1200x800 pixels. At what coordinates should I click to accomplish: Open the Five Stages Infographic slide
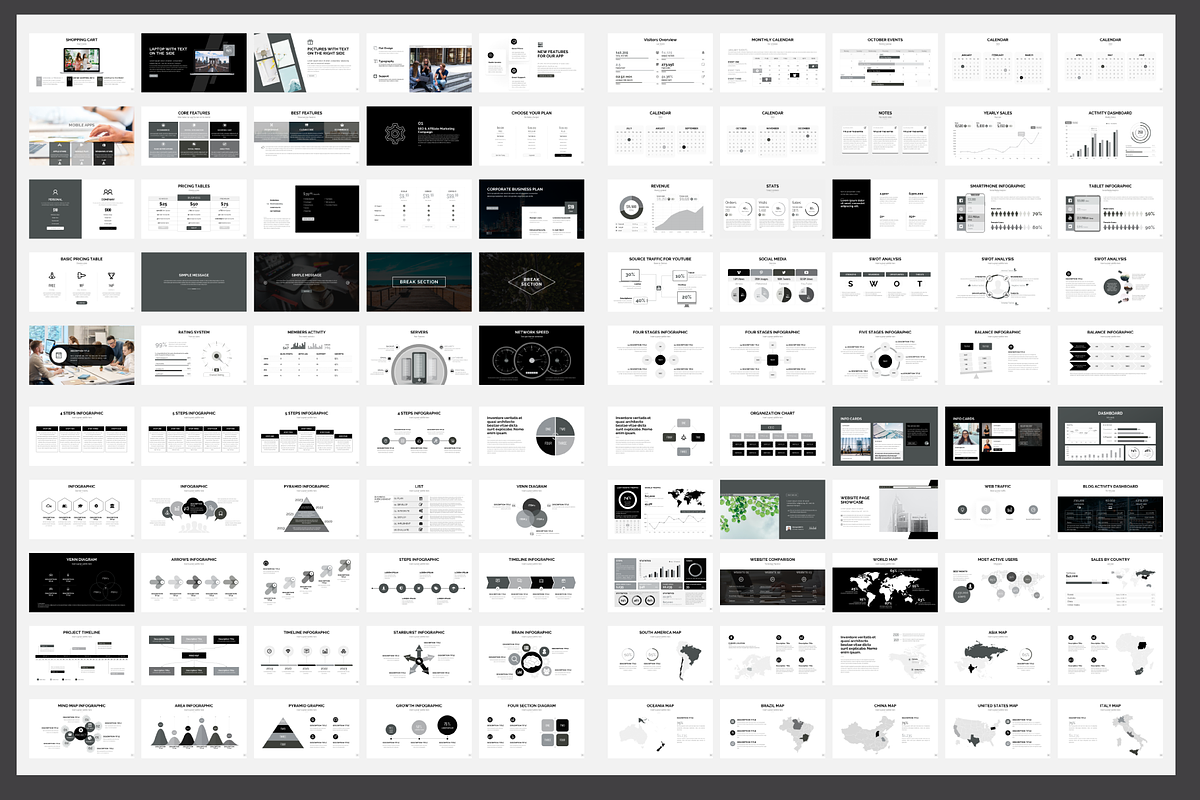pos(885,355)
